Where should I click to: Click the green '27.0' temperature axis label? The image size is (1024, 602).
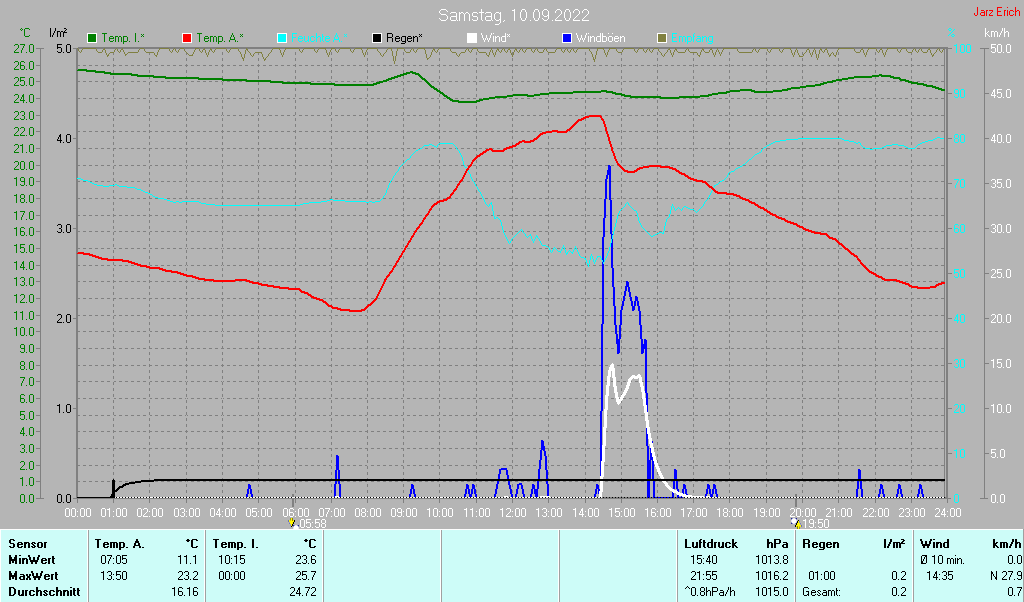click(x=24, y=48)
